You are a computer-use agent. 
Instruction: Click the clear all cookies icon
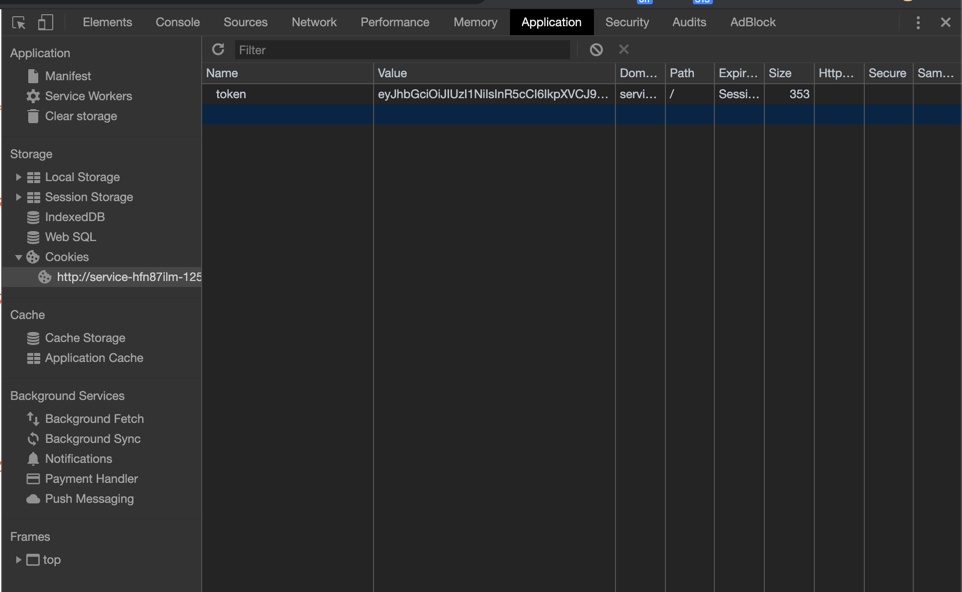[596, 49]
